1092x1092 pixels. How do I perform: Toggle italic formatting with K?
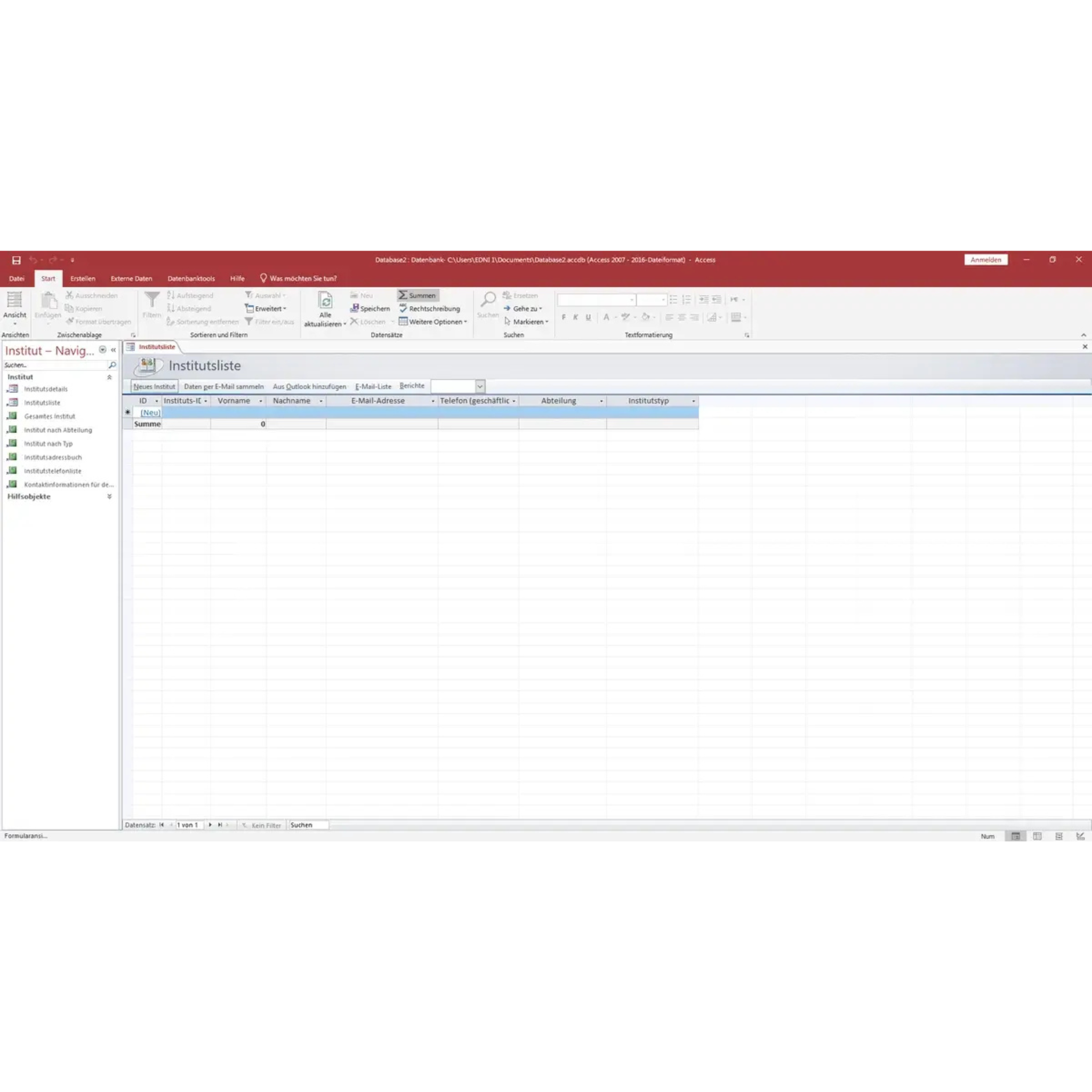[x=575, y=317]
